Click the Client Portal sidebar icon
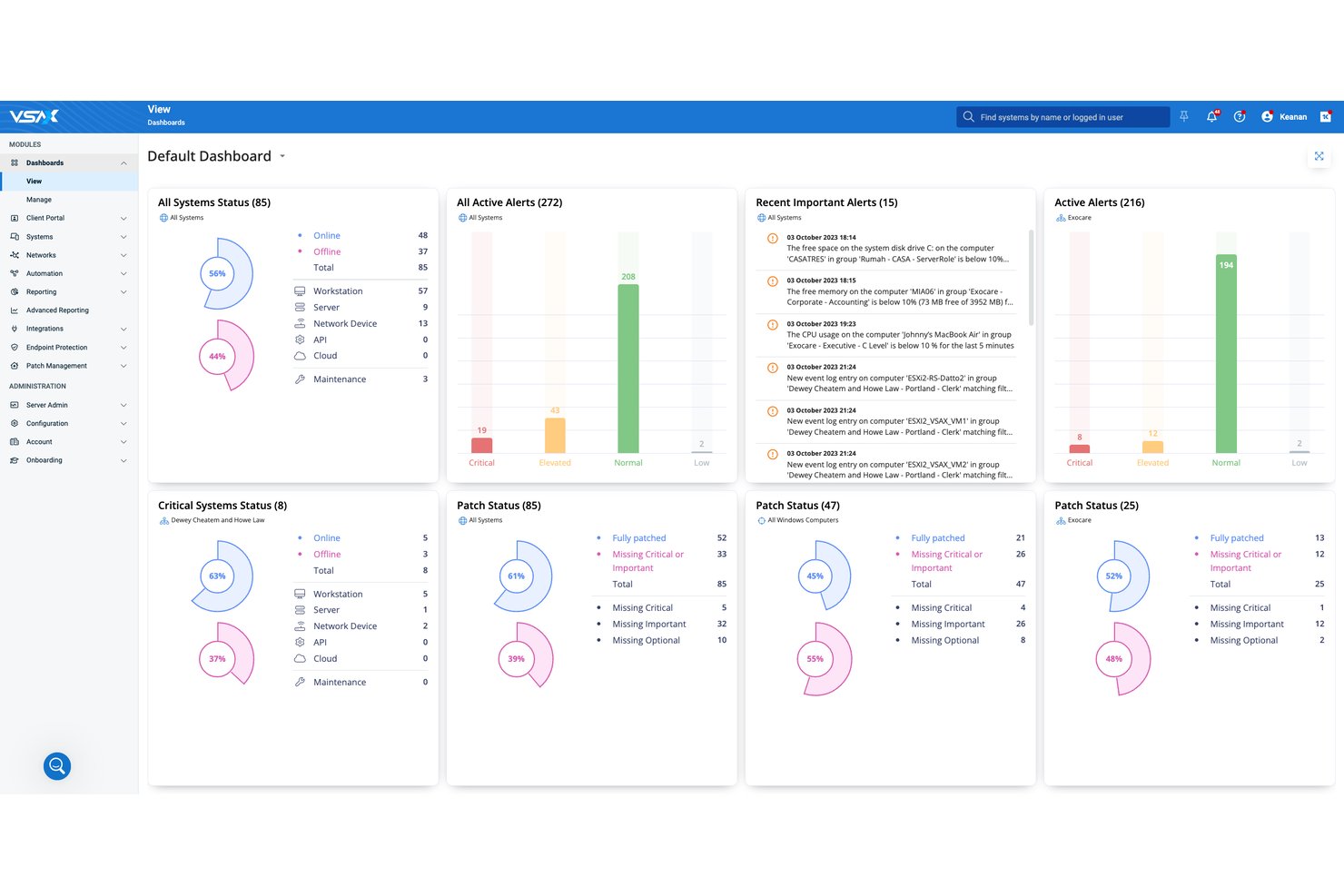Image resolution: width=1344 pixels, height=896 pixels. (x=15, y=218)
